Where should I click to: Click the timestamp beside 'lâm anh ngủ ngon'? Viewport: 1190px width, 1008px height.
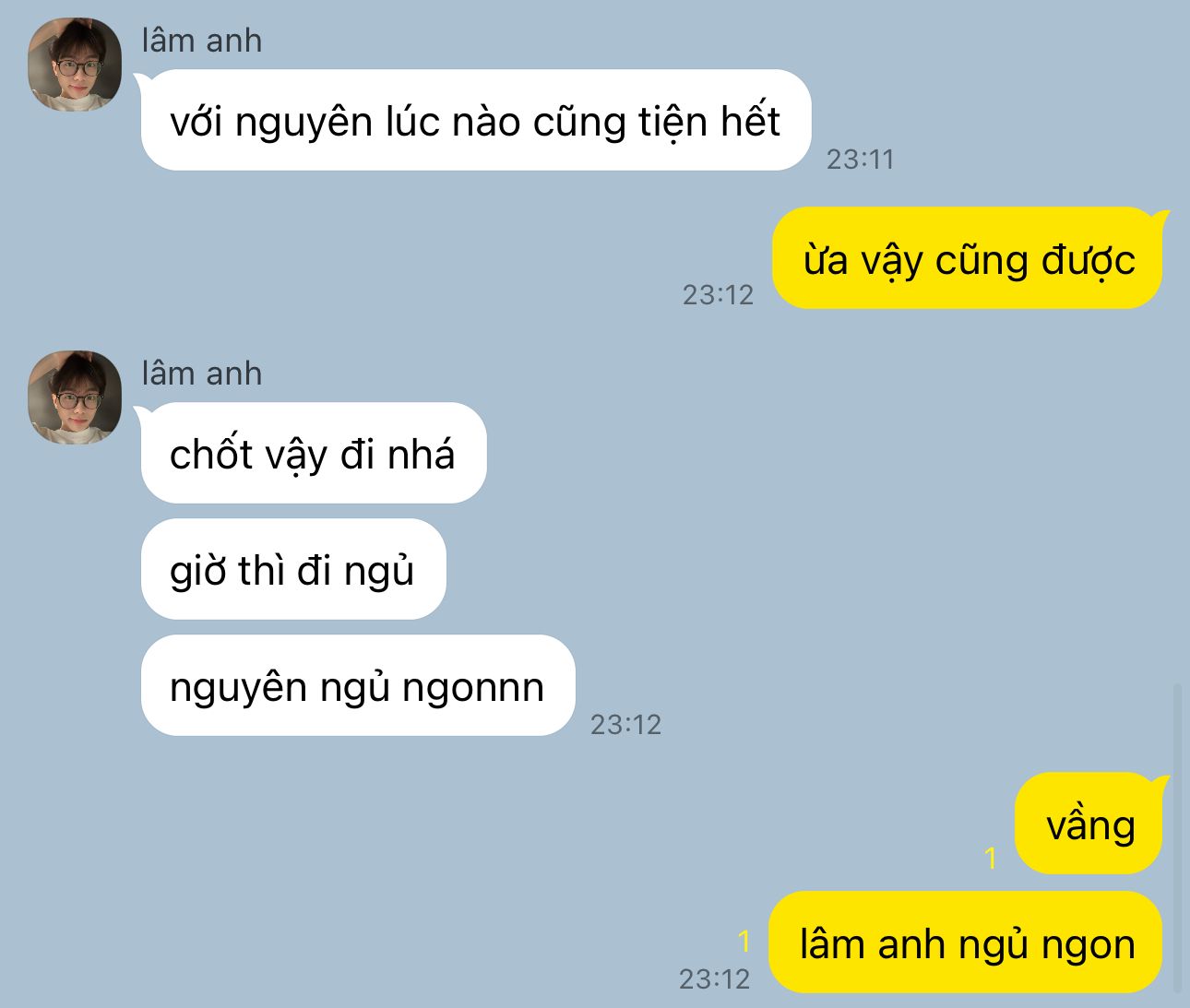pos(714,978)
